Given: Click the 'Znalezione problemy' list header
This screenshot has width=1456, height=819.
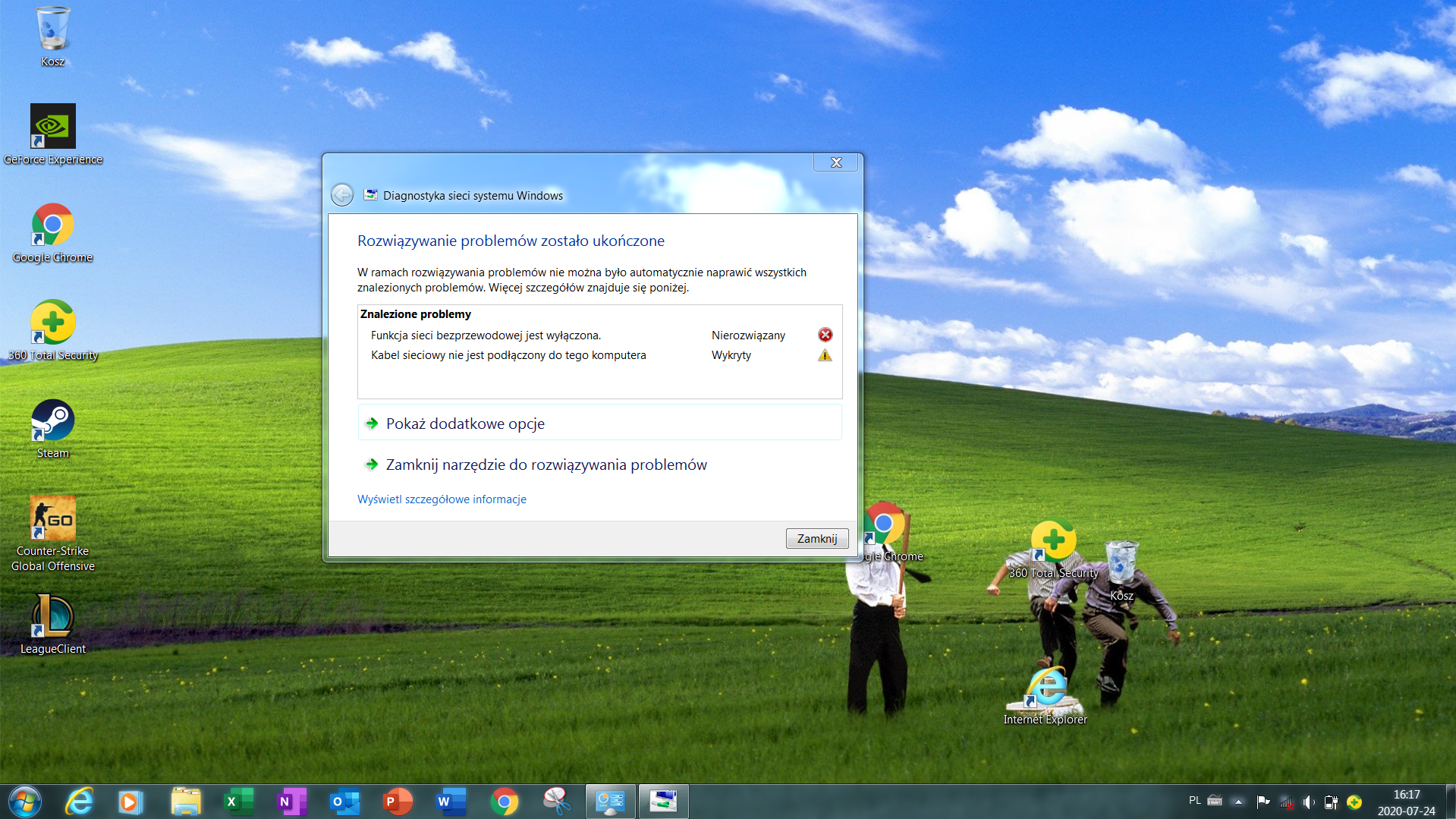Looking at the screenshot, I should coord(416,313).
